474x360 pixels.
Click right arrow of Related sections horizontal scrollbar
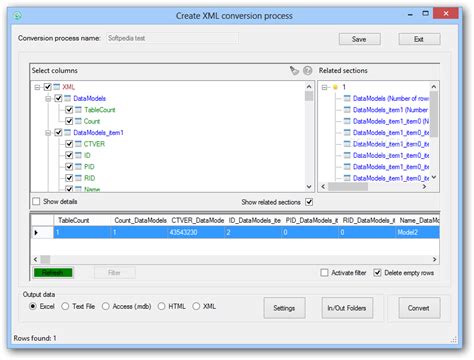424,187
